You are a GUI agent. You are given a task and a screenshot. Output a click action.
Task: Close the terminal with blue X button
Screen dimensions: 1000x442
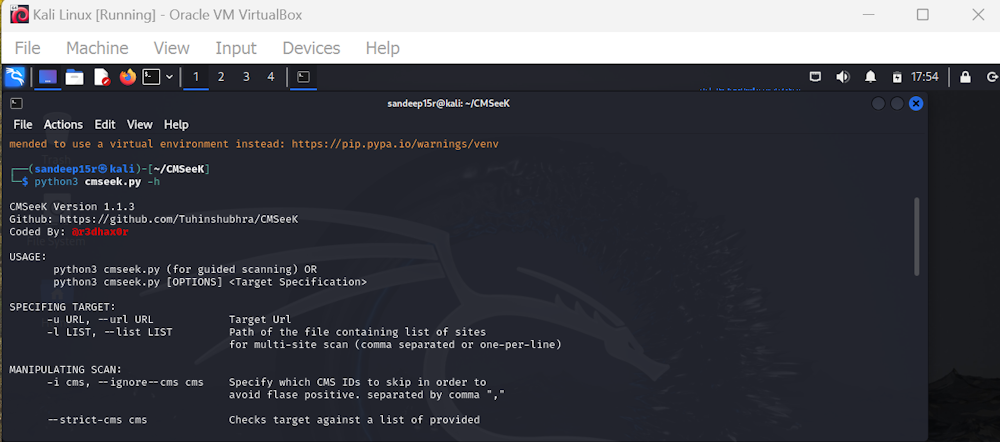click(x=916, y=103)
